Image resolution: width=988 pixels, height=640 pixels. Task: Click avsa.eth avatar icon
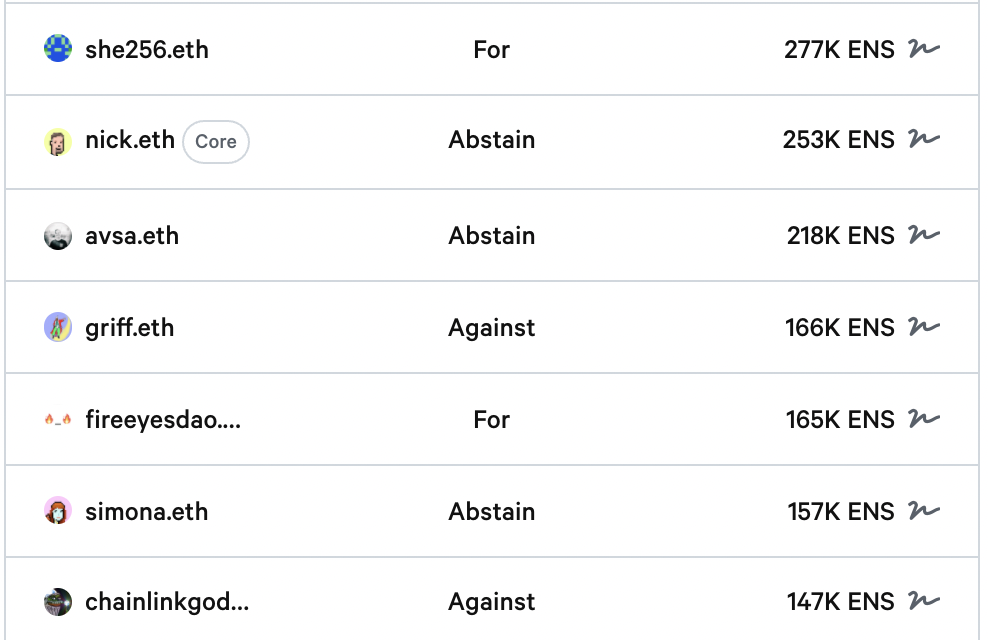[58, 236]
